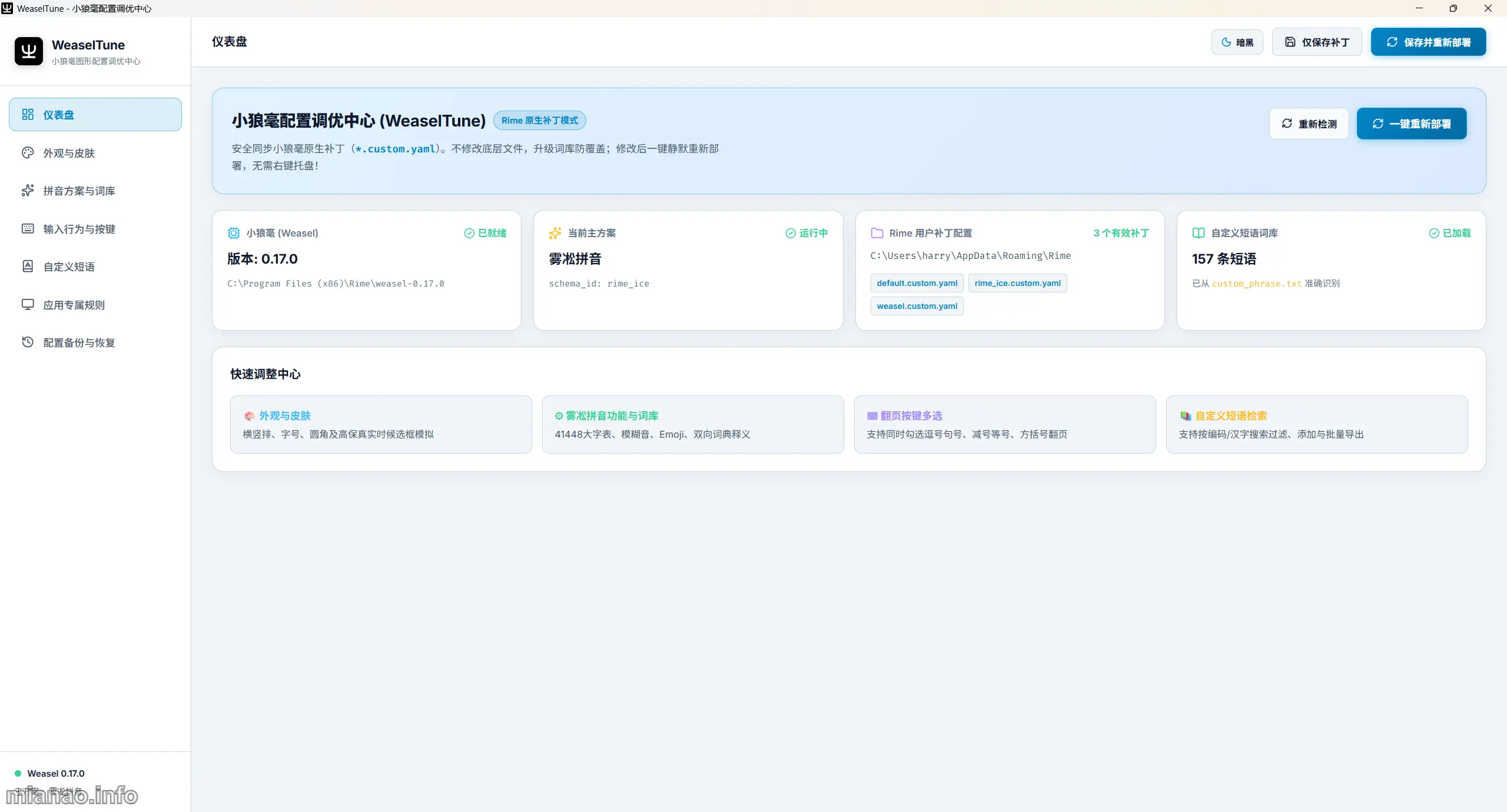The height and width of the screenshot is (812, 1507).
Task: Click the book icon in 自定义短语词库 card
Action: point(1199,233)
